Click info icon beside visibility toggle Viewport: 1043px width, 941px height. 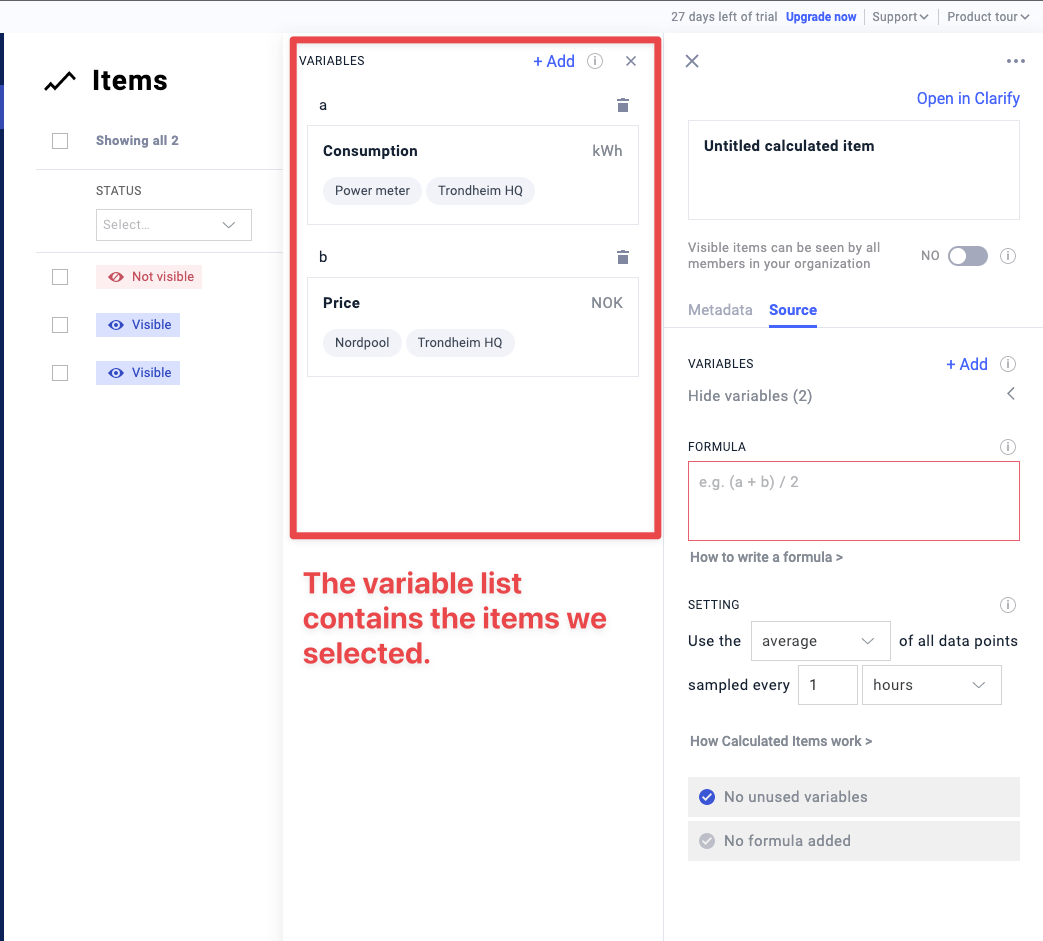pyautogui.click(x=1008, y=256)
